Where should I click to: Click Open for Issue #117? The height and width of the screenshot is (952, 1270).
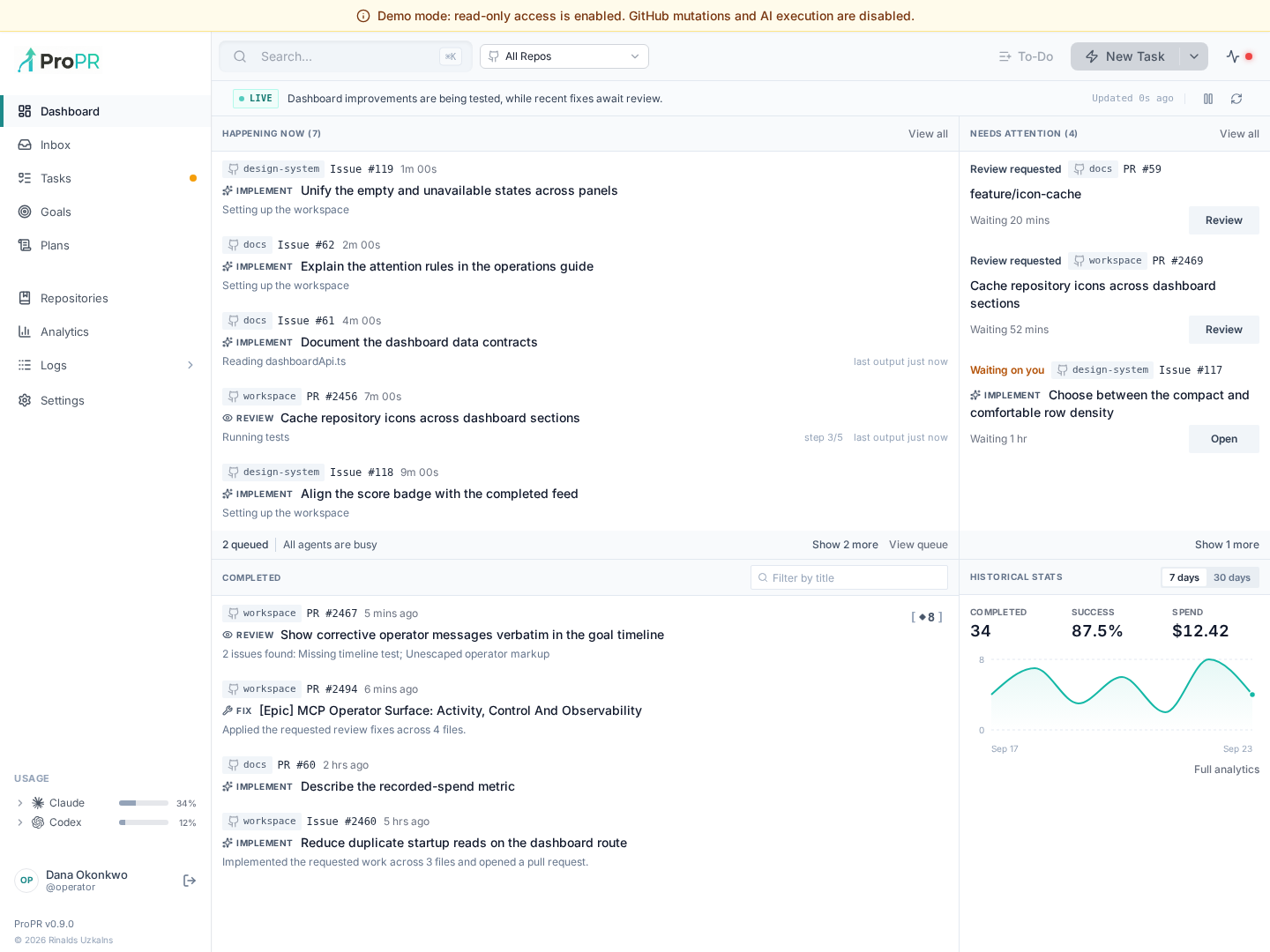click(x=1224, y=439)
